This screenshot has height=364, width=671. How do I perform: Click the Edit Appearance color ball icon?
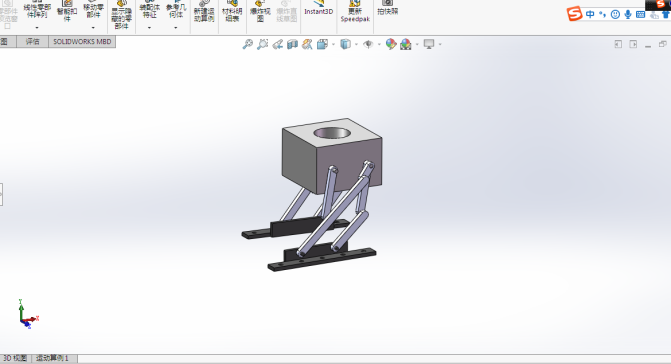391,44
